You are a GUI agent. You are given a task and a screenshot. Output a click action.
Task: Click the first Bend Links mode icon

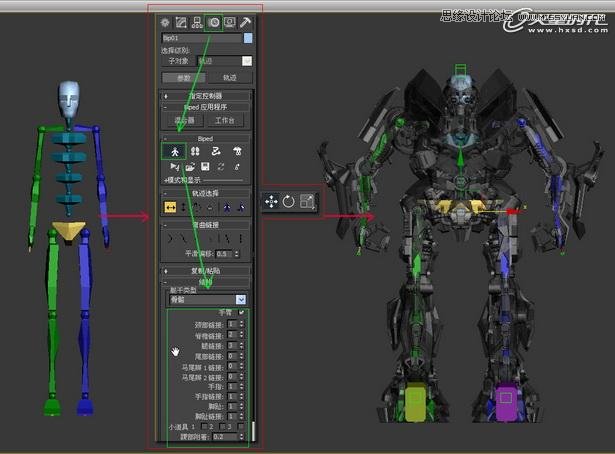(170, 238)
